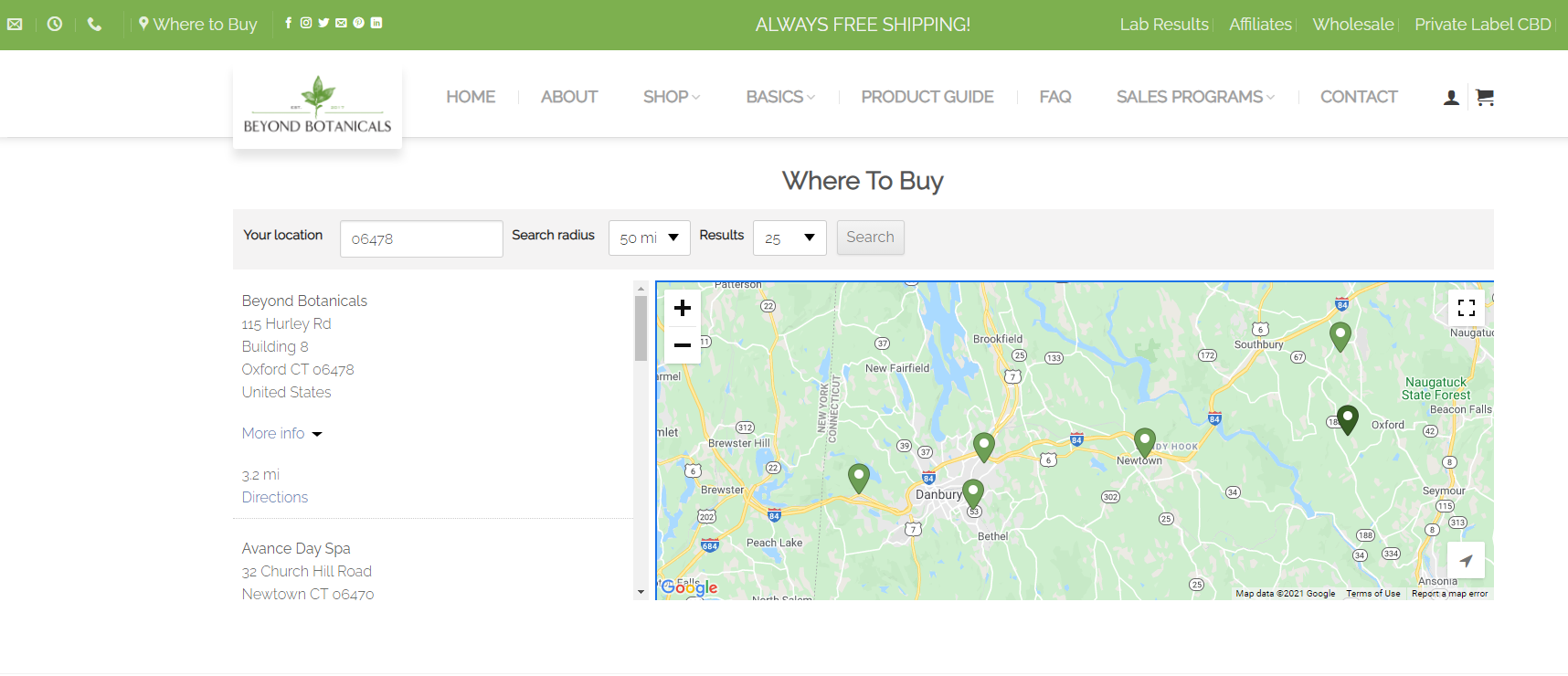Open the Results 25 dropdown
This screenshot has width=1568, height=676.
789,238
